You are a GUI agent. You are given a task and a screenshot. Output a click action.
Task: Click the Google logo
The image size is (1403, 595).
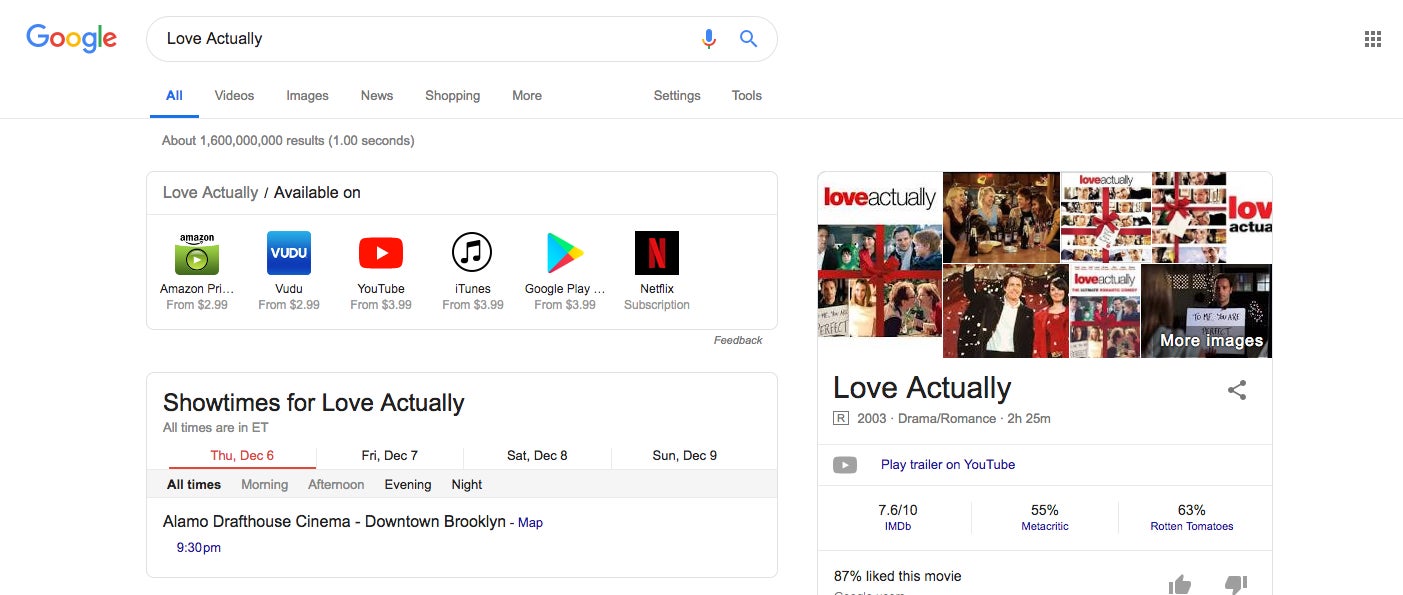tap(71, 39)
